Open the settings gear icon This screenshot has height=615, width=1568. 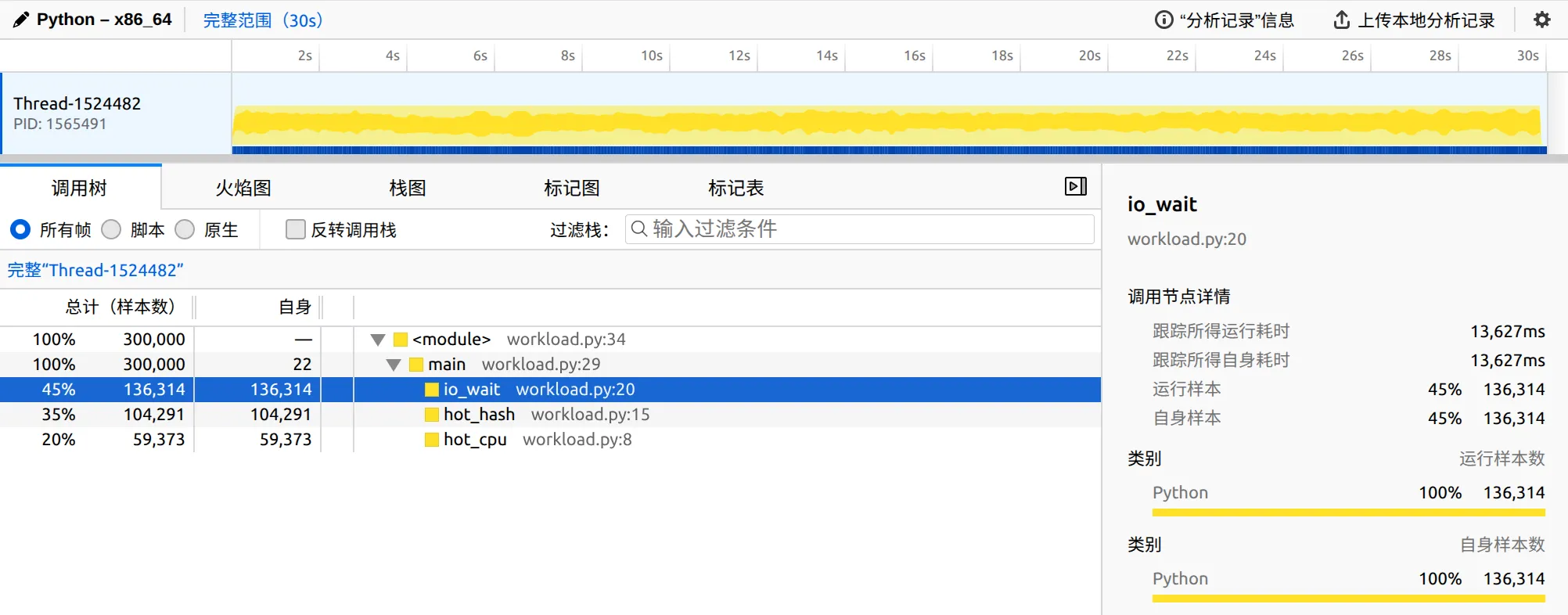click(x=1541, y=20)
